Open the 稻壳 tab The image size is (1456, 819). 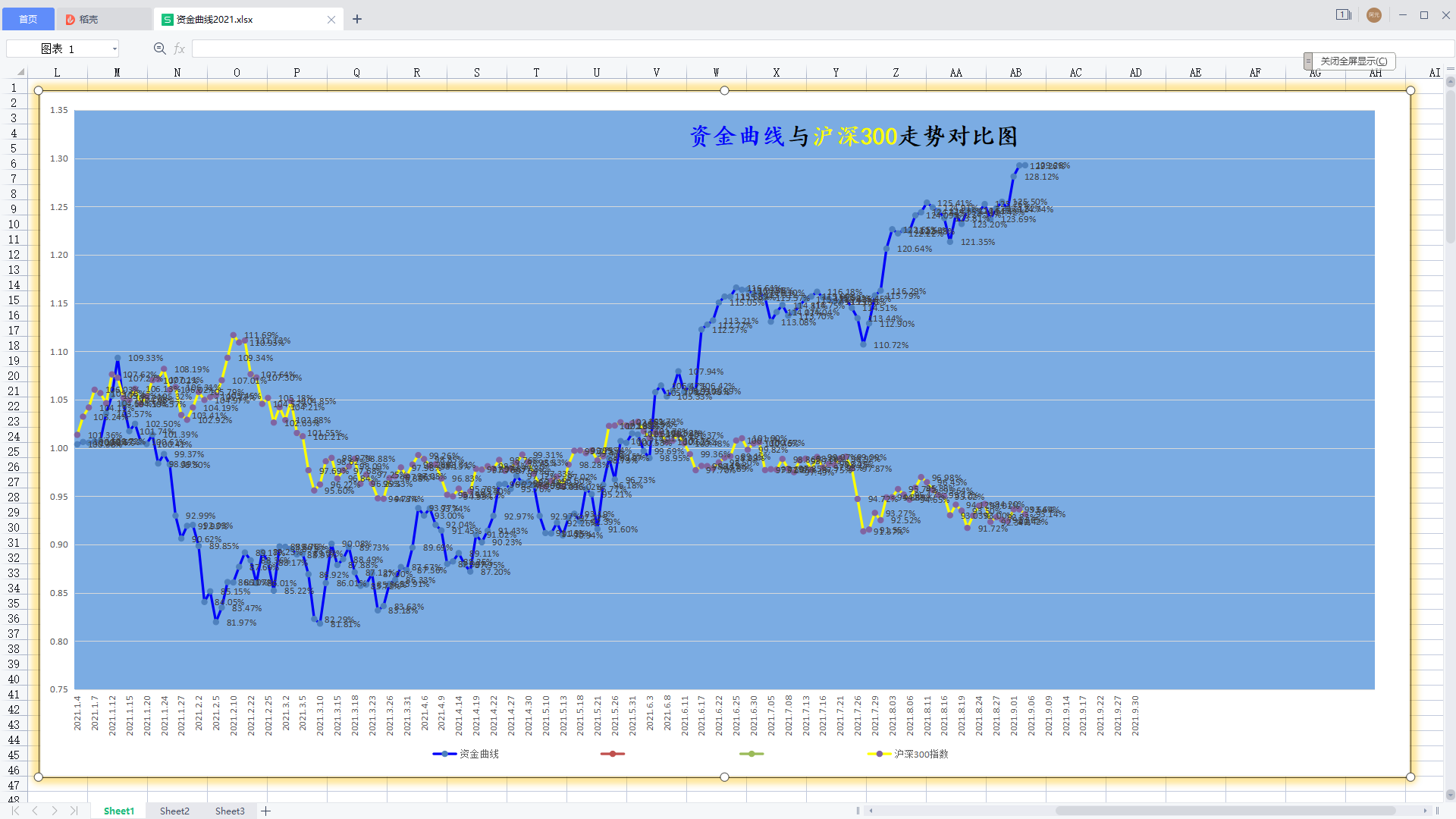[89, 19]
